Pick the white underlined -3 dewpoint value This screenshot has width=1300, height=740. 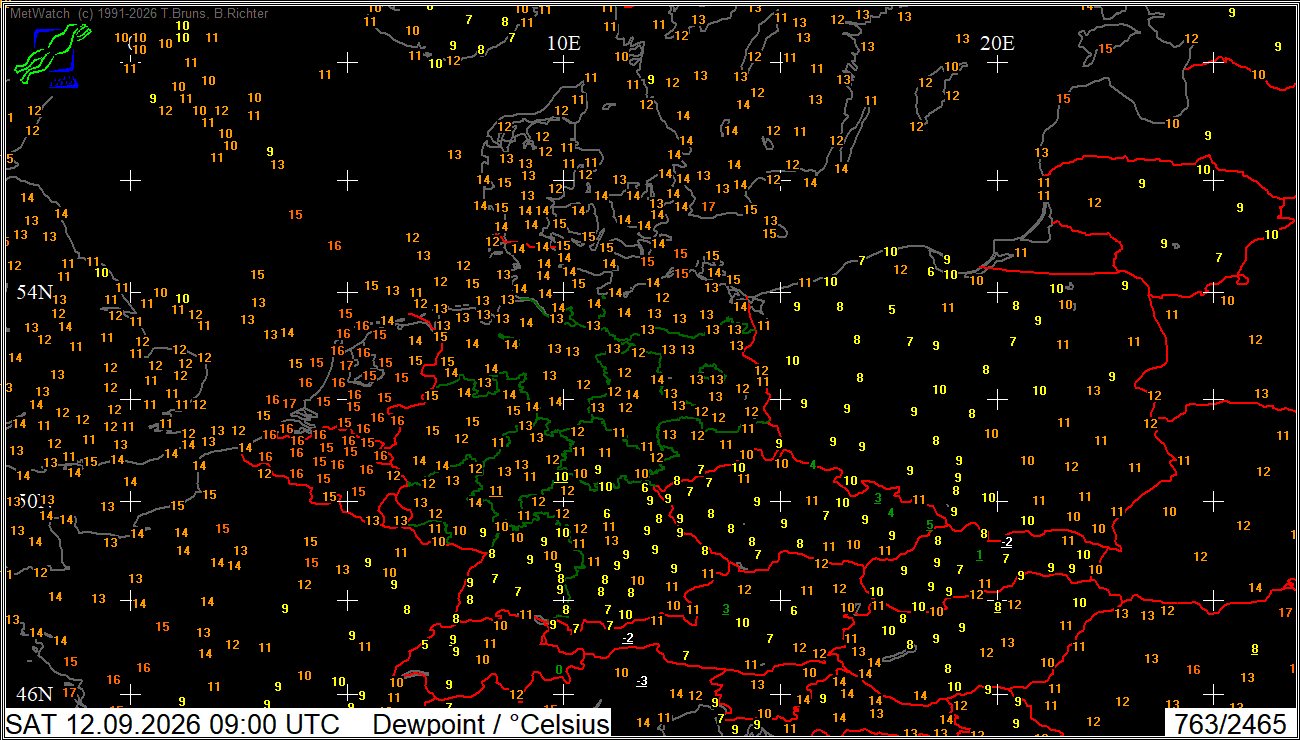tap(642, 681)
